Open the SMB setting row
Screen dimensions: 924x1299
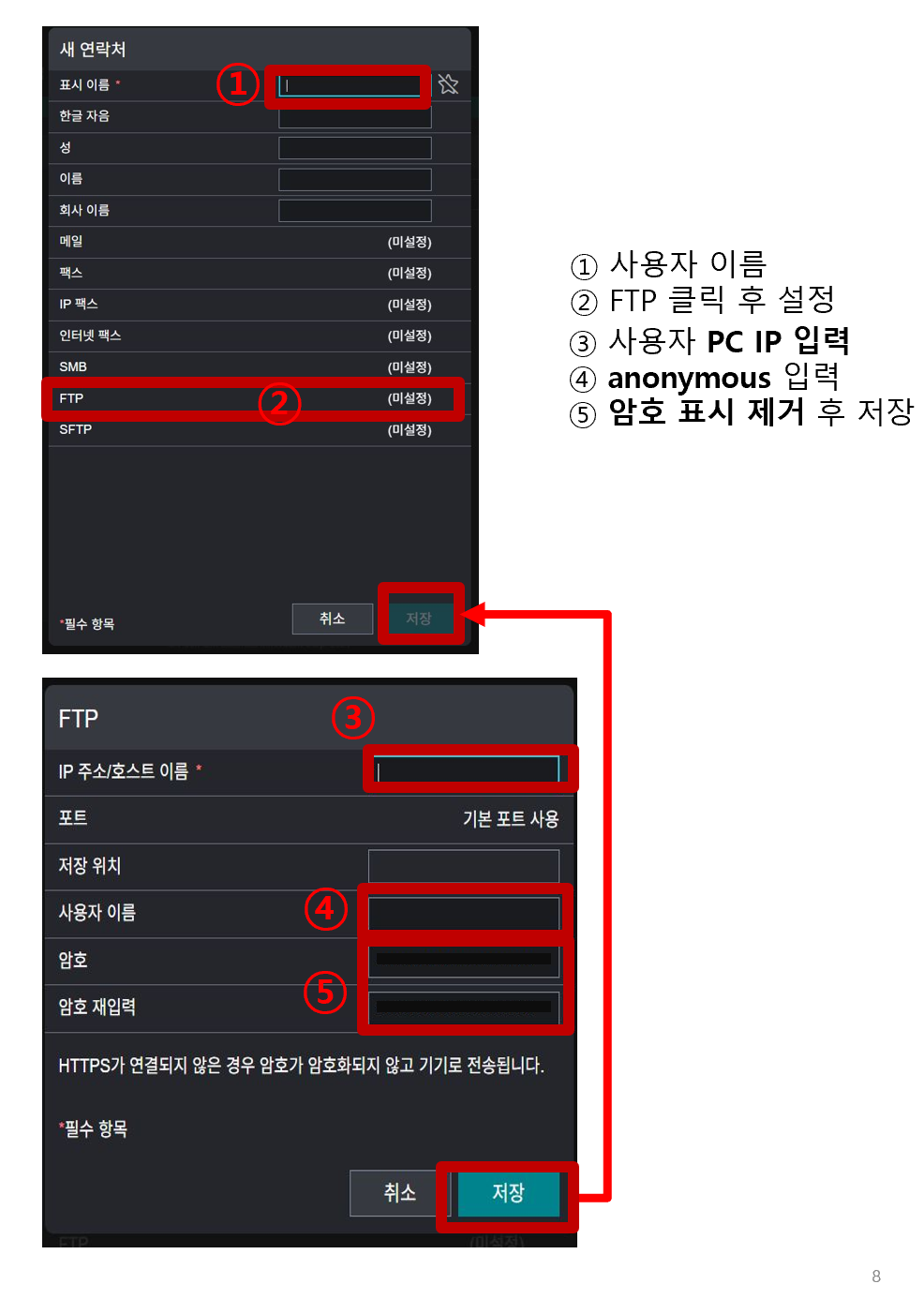click(260, 366)
